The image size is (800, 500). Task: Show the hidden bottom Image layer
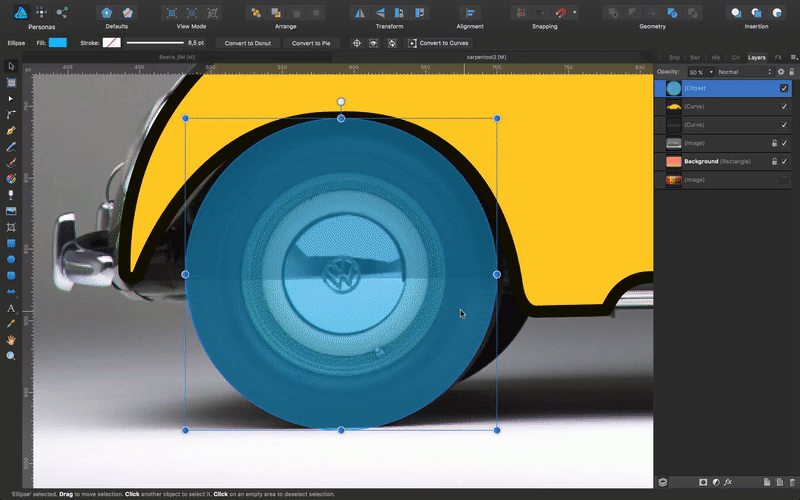(784, 179)
